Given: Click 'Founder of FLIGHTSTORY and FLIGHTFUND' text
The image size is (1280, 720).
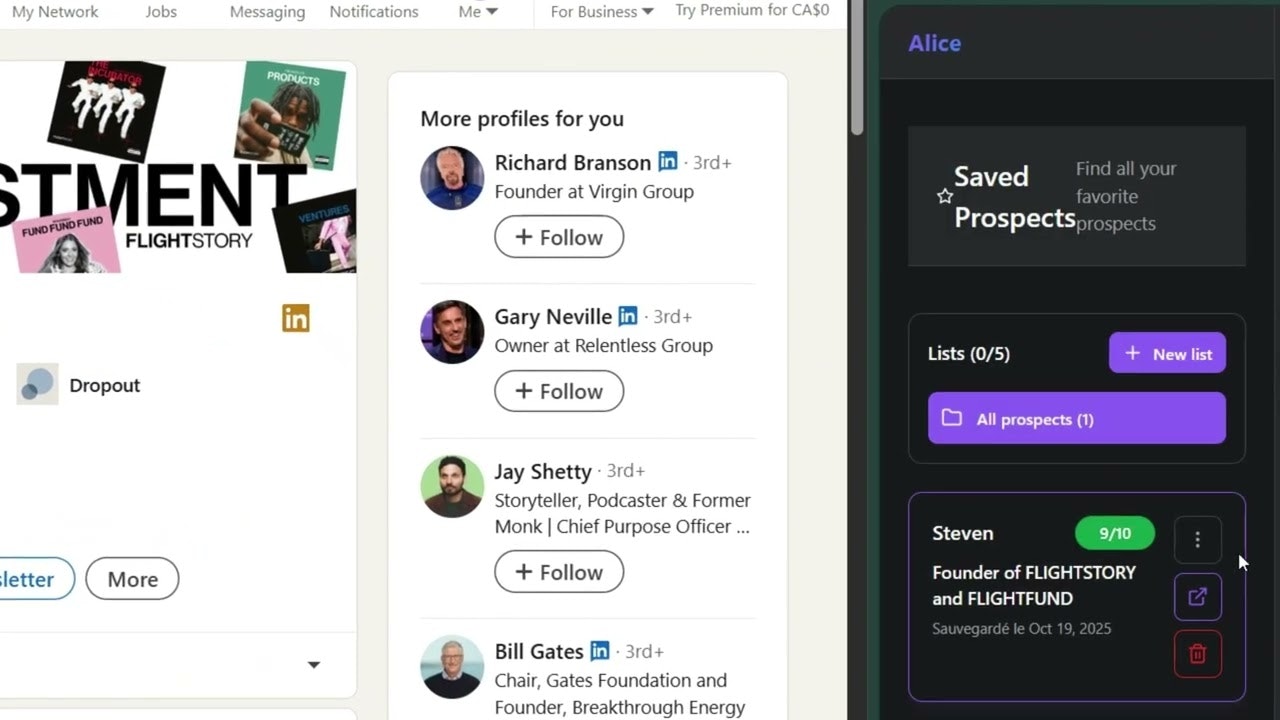Looking at the screenshot, I should tap(1034, 585).
